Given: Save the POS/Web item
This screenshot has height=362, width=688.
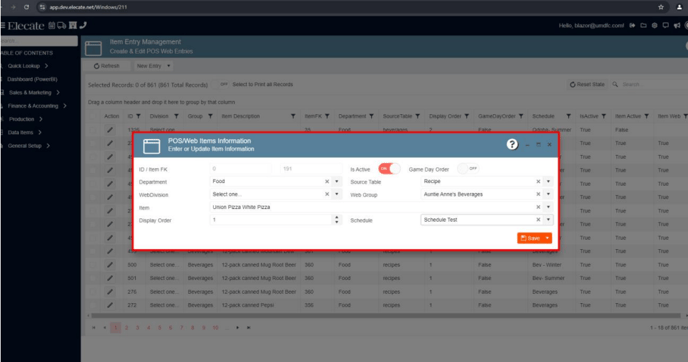Looking at the screenshot, I should (x=530, y=238).
